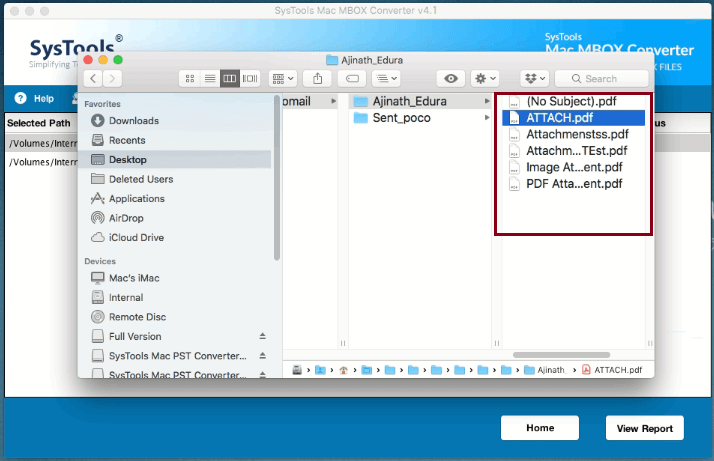714x461 pixels.
Task: Eject the Full Version volume
Action: [262, 336]
